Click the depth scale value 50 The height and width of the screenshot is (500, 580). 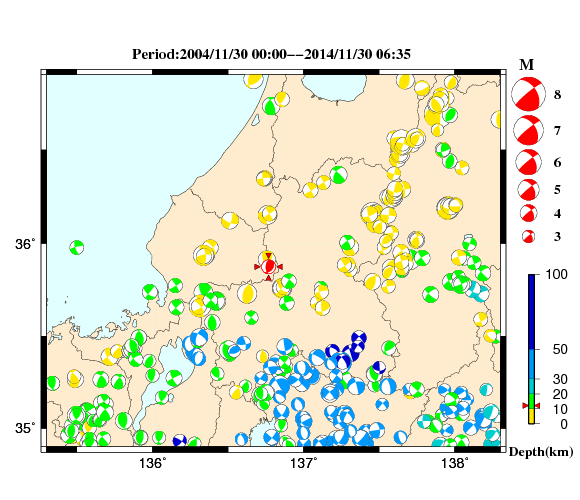point(560,349)
